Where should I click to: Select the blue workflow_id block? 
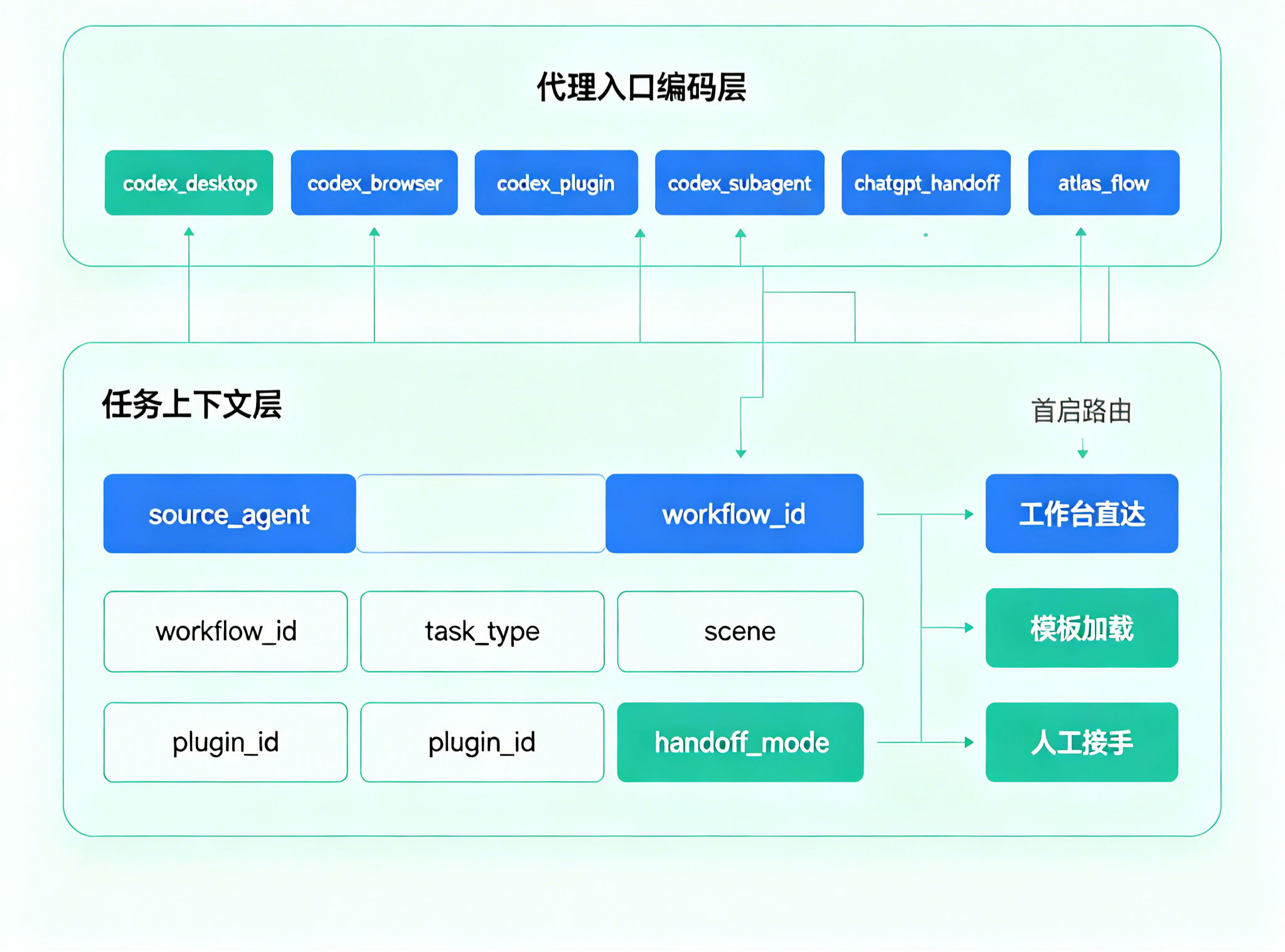(x=734, y=514)
